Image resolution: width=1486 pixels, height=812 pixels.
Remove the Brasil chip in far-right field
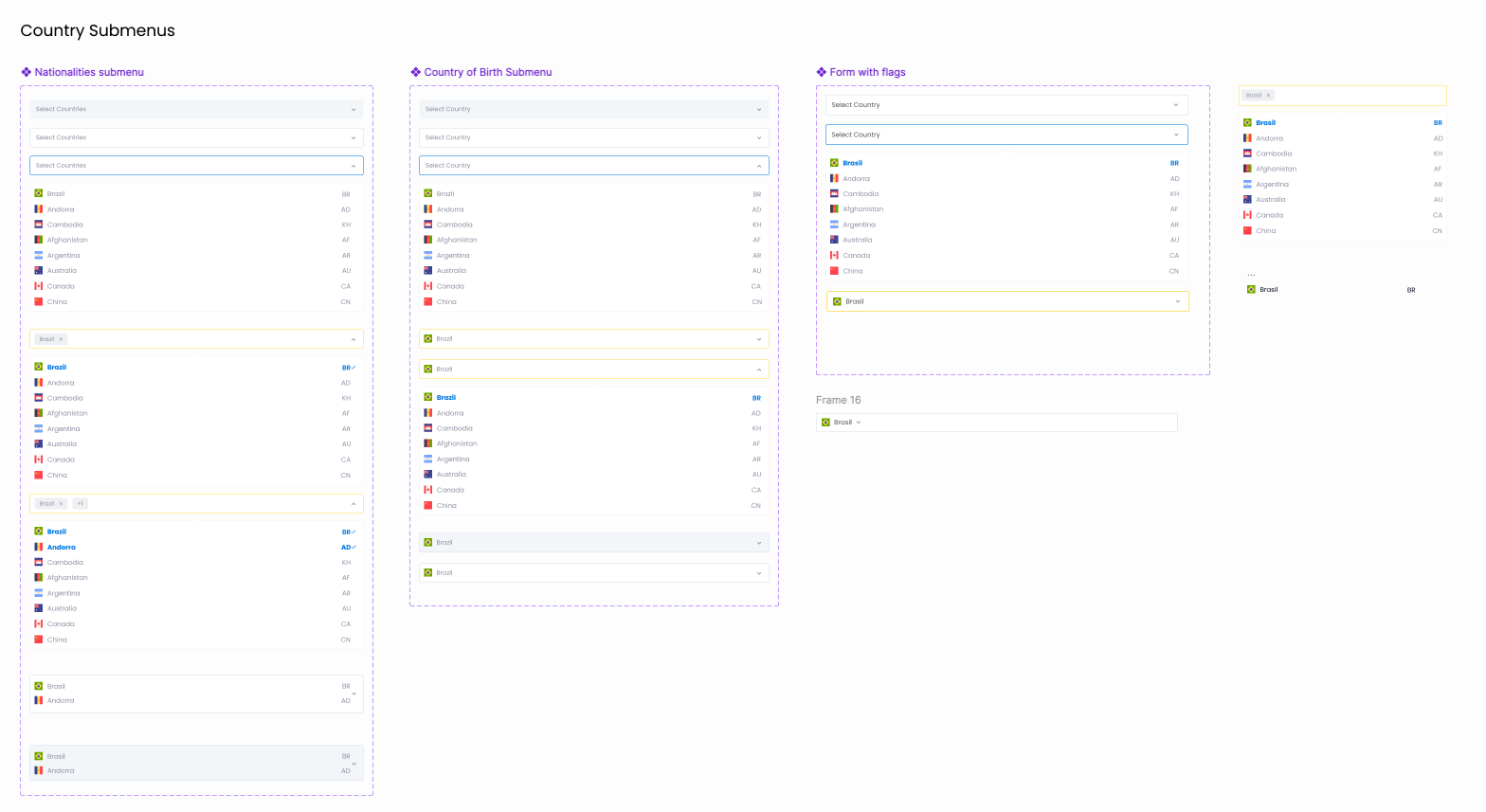coord(1268,96)
